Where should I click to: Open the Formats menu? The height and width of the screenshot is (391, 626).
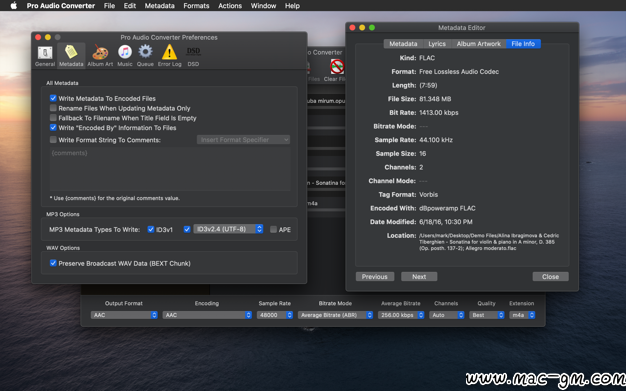[x=196, y=6]
